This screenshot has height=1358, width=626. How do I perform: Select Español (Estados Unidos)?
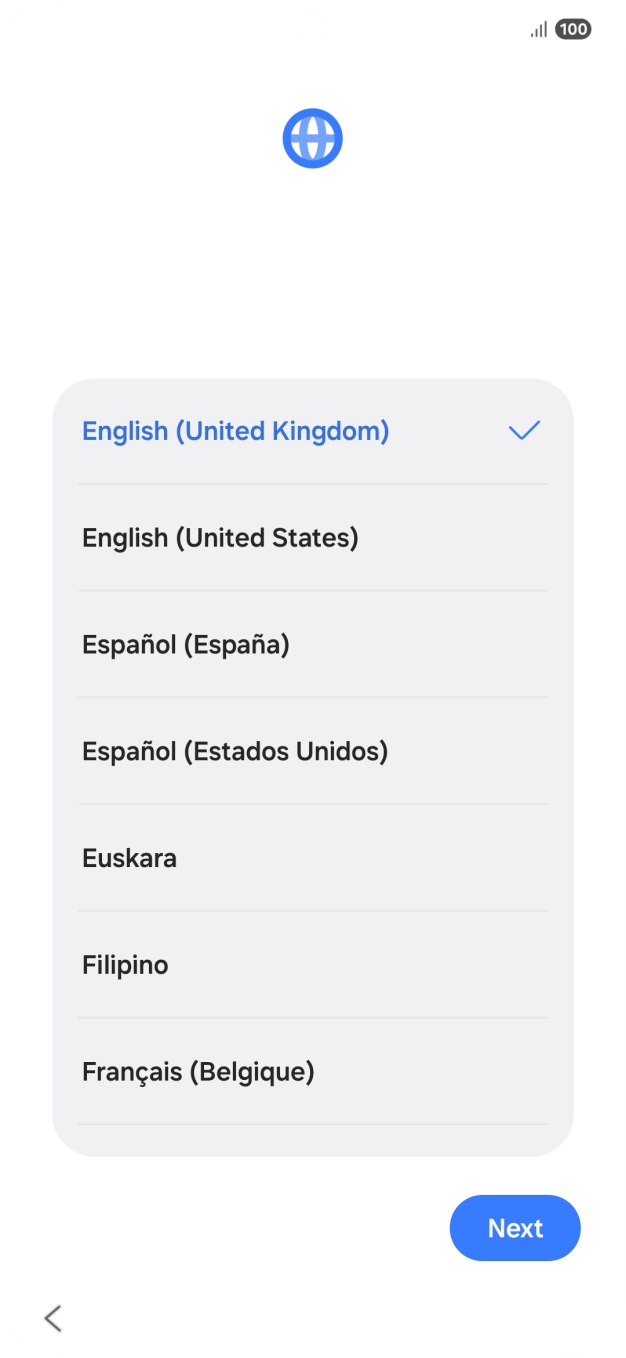234,751
